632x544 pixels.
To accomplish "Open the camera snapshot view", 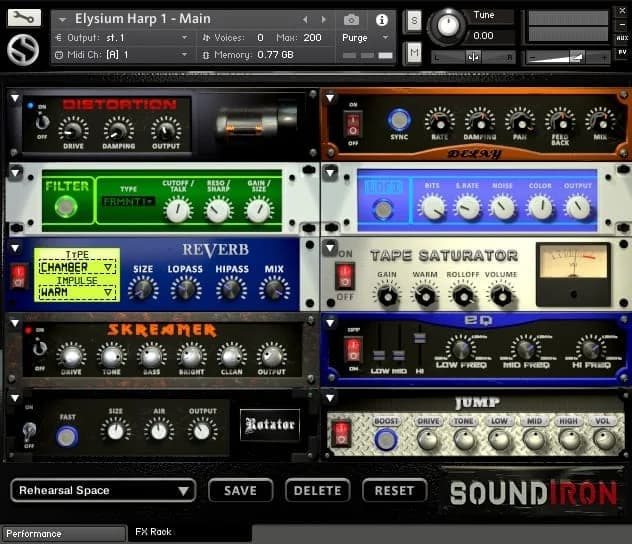I will coord(351,19).
